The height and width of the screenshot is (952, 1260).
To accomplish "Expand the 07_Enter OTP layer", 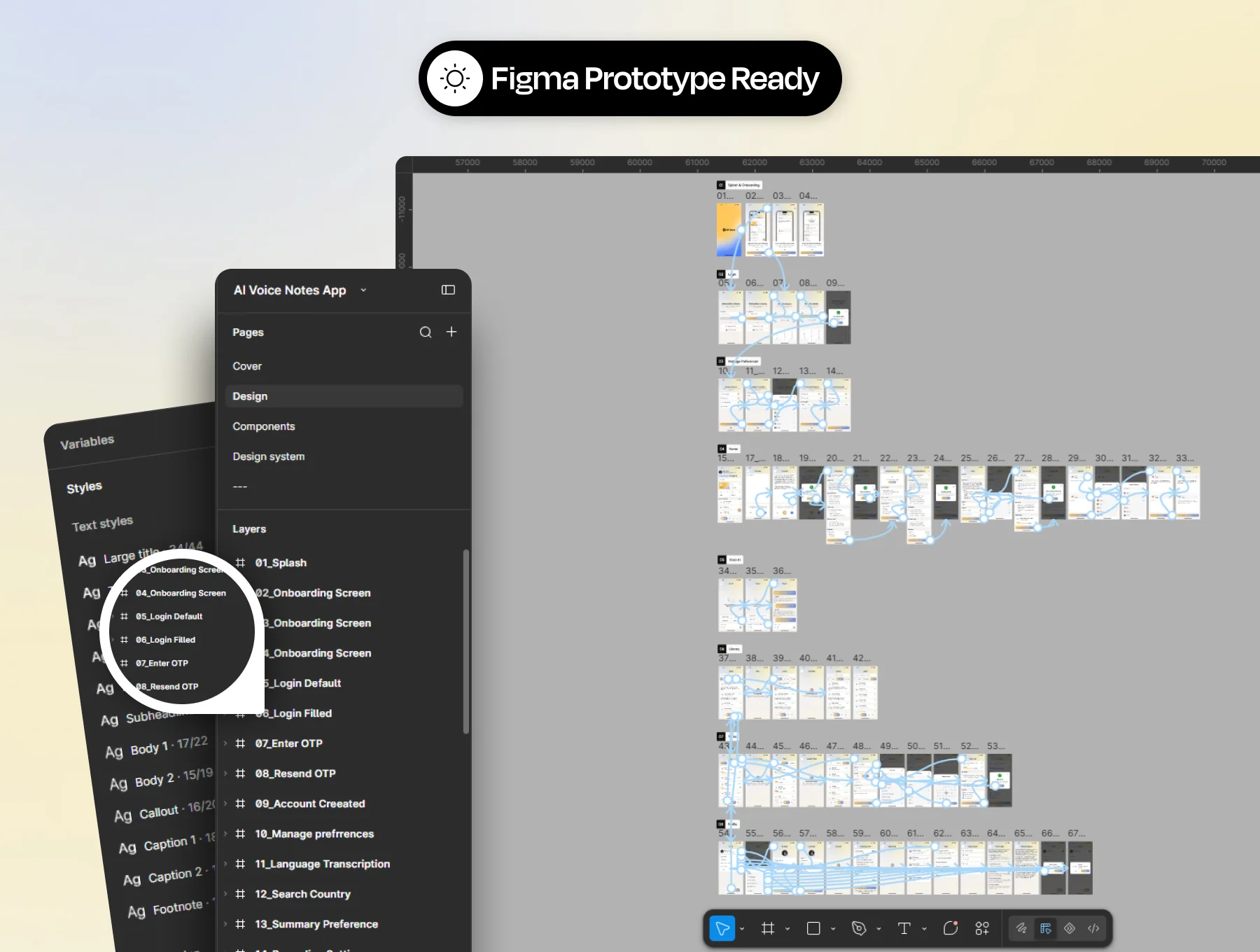I will click(x=225, y=743).
